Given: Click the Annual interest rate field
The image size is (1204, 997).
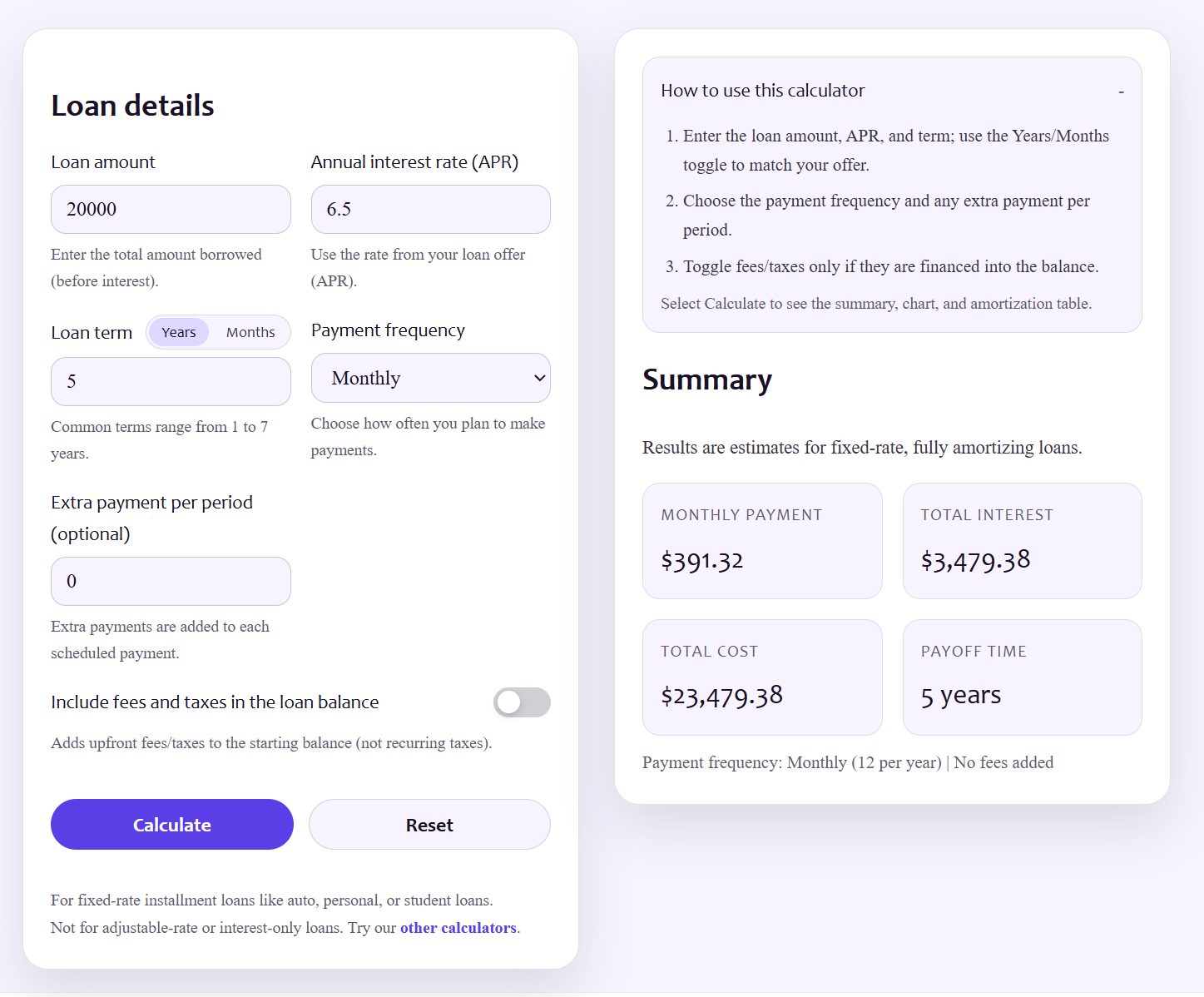Looking at the screenshot, I should 430,209.
